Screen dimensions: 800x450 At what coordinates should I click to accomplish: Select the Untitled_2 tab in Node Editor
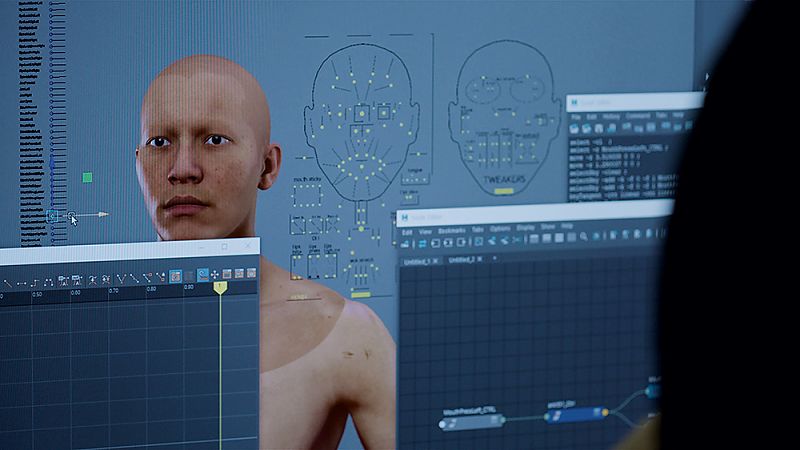[x=462, y=260]
